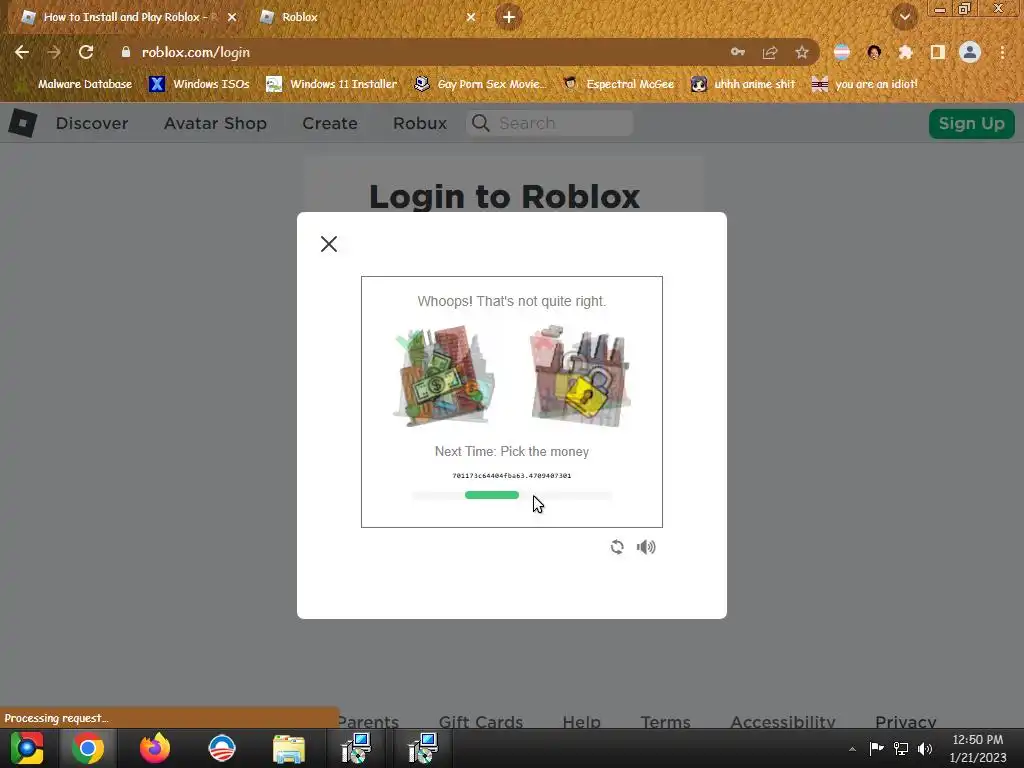Open the uhhh anime bookmark
1024x768 pixels.
(x=744, y=84)
